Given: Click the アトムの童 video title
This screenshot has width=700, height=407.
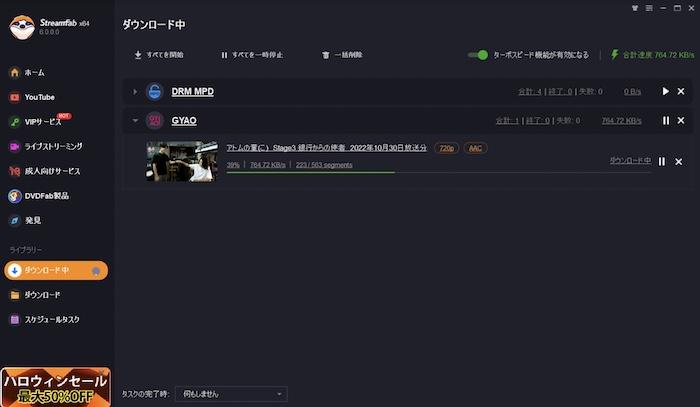Looking at the screenshot, I should point(326,148).
